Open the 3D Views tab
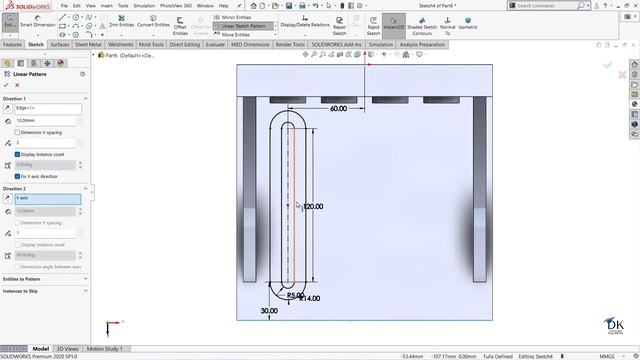The width and height of the screenshot is (640, 360). 67,349
